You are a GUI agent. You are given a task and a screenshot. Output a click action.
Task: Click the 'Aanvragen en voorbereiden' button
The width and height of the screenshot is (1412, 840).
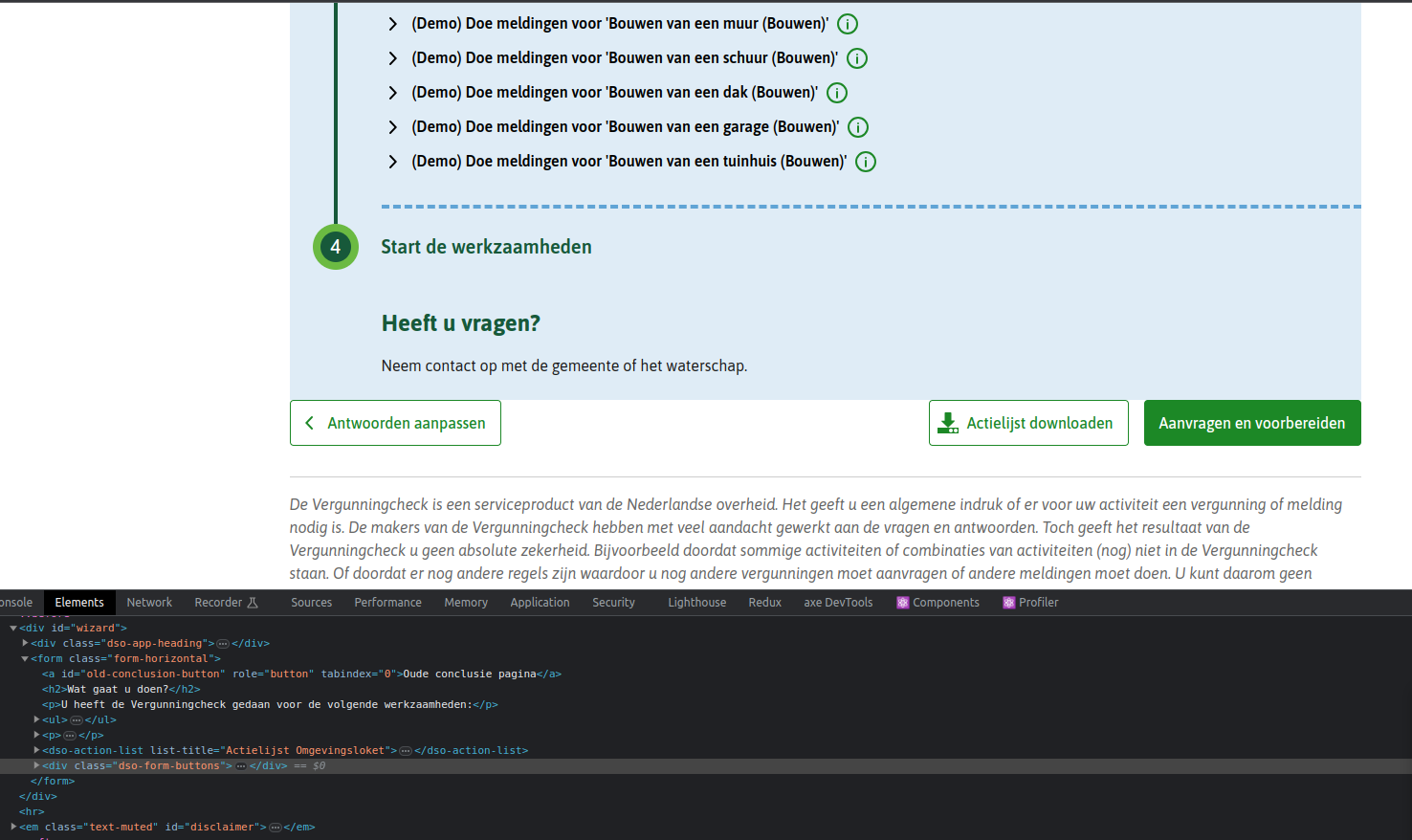pos(1252,422)
